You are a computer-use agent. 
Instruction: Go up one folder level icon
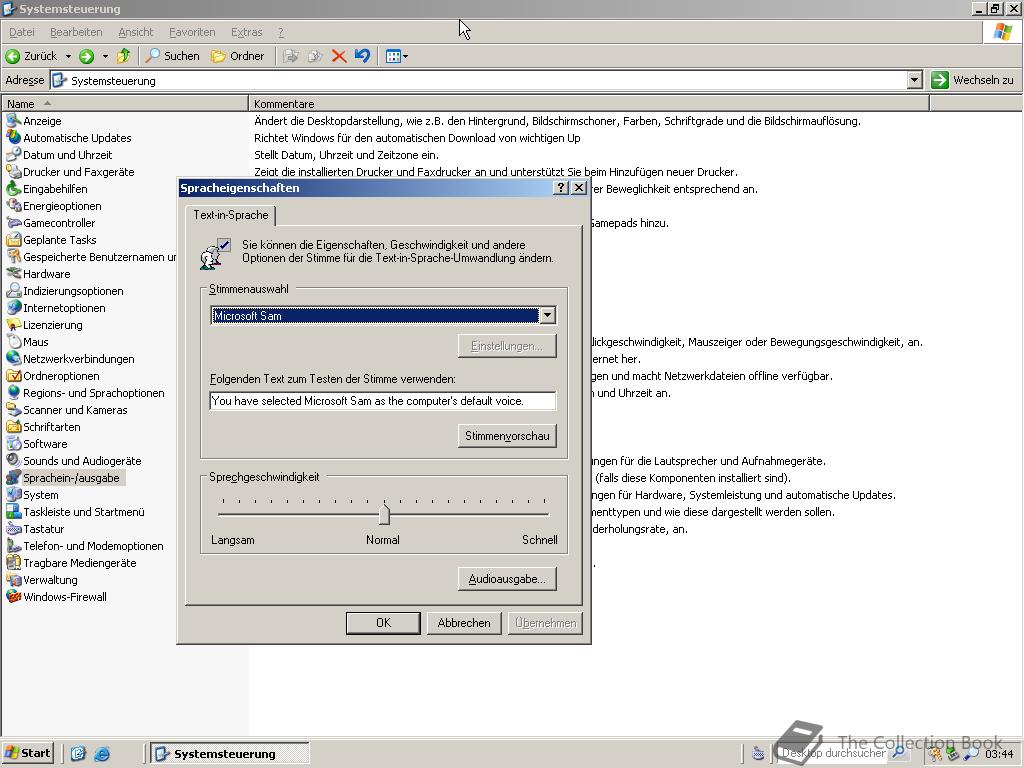123,56
